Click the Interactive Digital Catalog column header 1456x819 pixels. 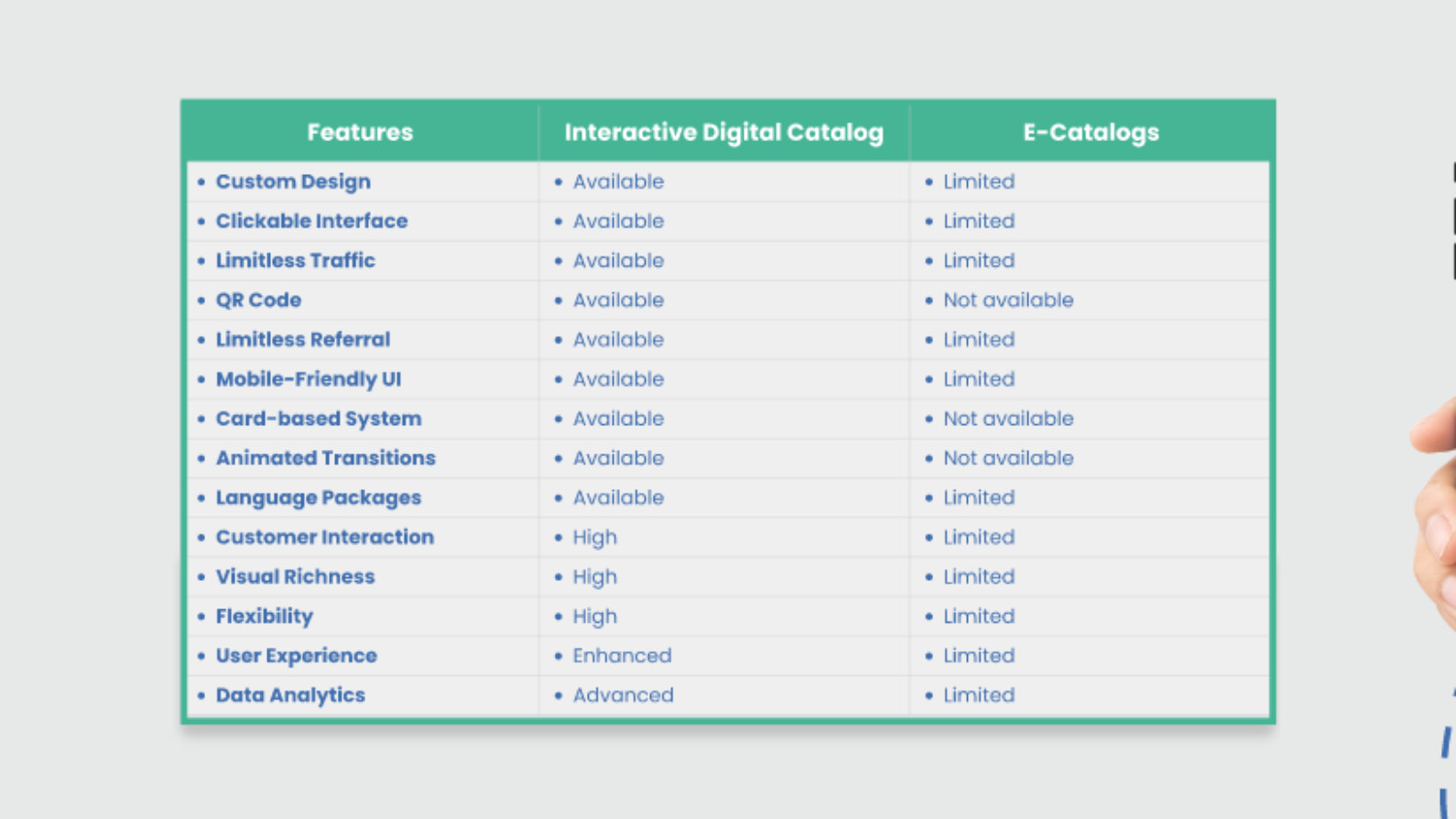(x=723, y=133)
